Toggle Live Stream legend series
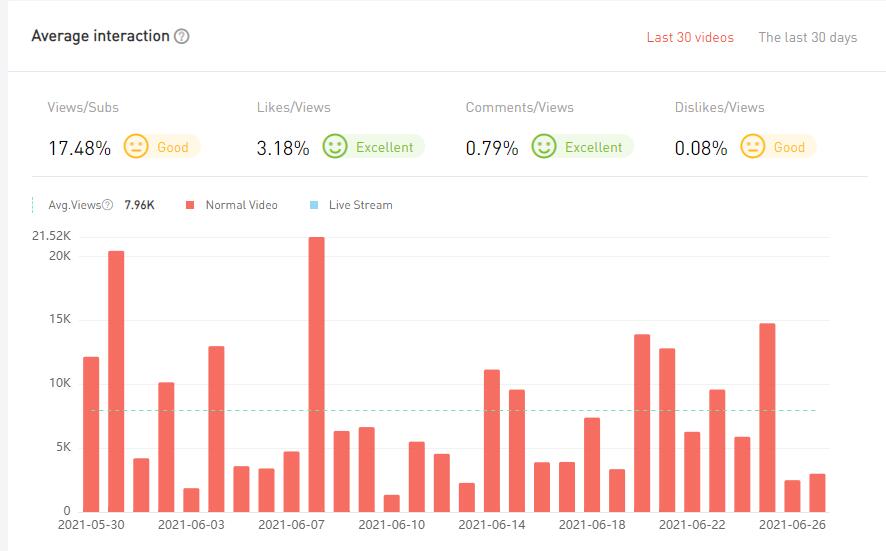Viewport: 886px width, 551px height. 360,205
